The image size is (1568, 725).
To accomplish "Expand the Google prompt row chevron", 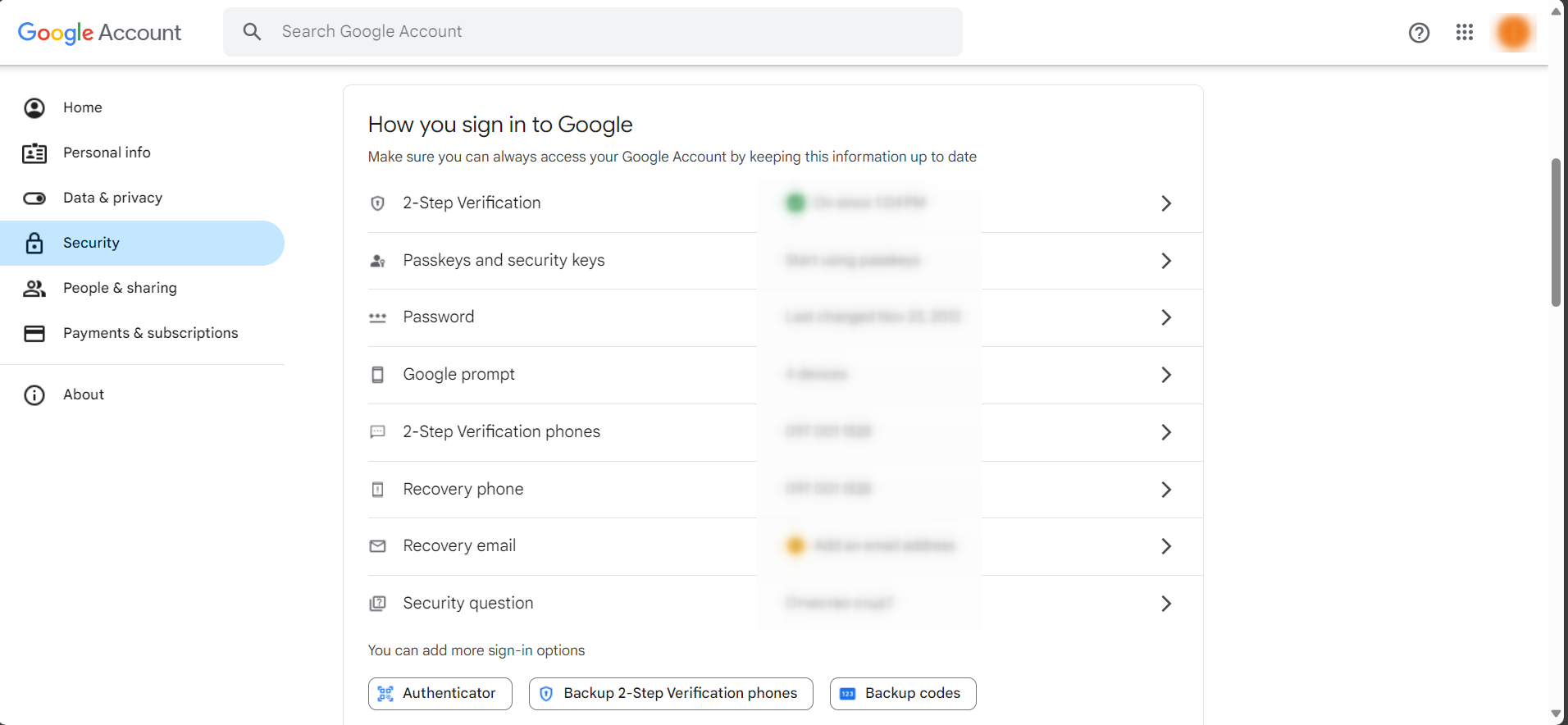I will [x=1166, y=375].
